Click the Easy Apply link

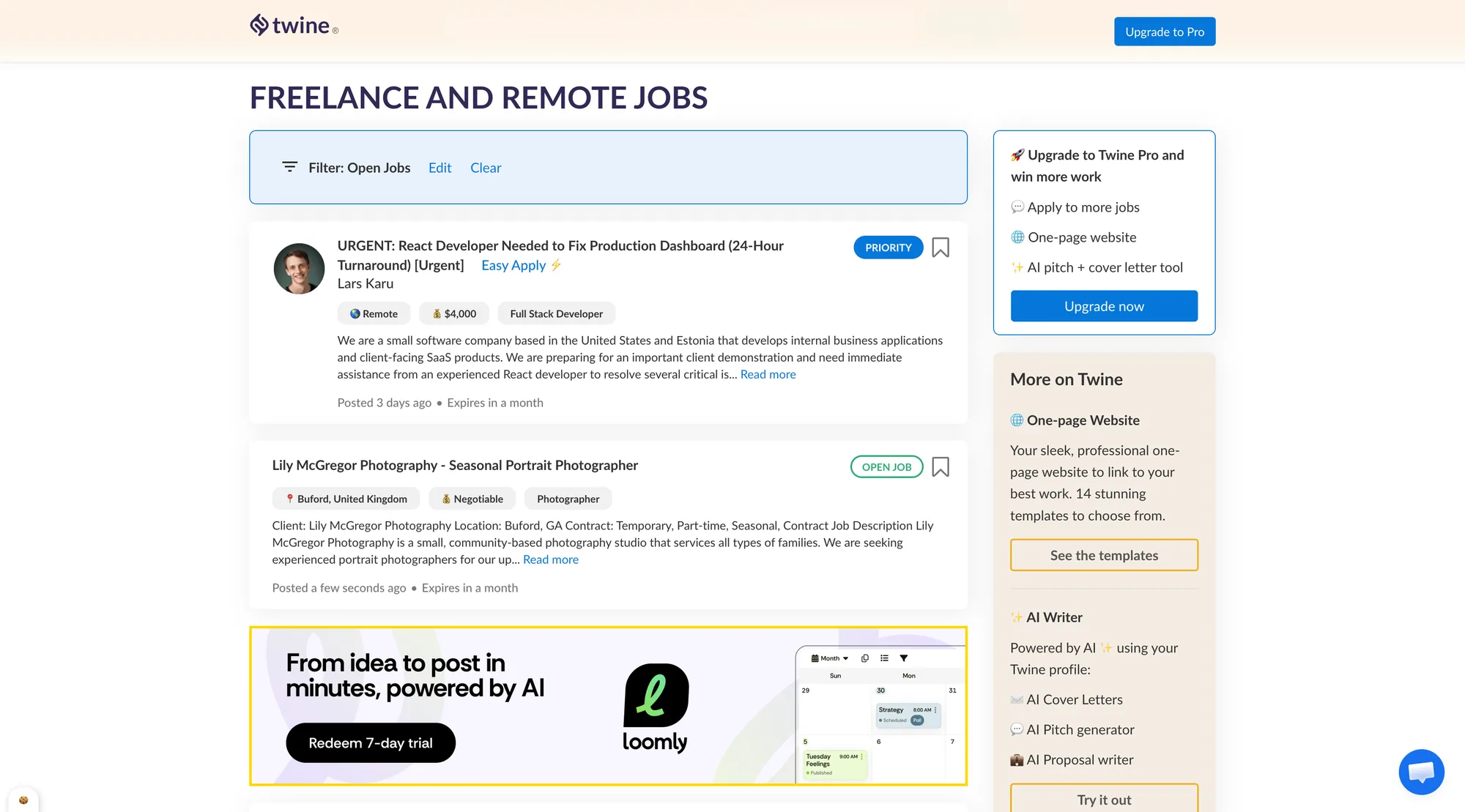521,265
